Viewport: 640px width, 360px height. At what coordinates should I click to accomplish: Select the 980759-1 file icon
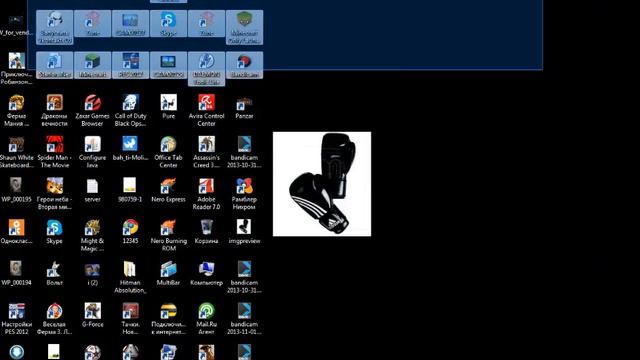130,190
